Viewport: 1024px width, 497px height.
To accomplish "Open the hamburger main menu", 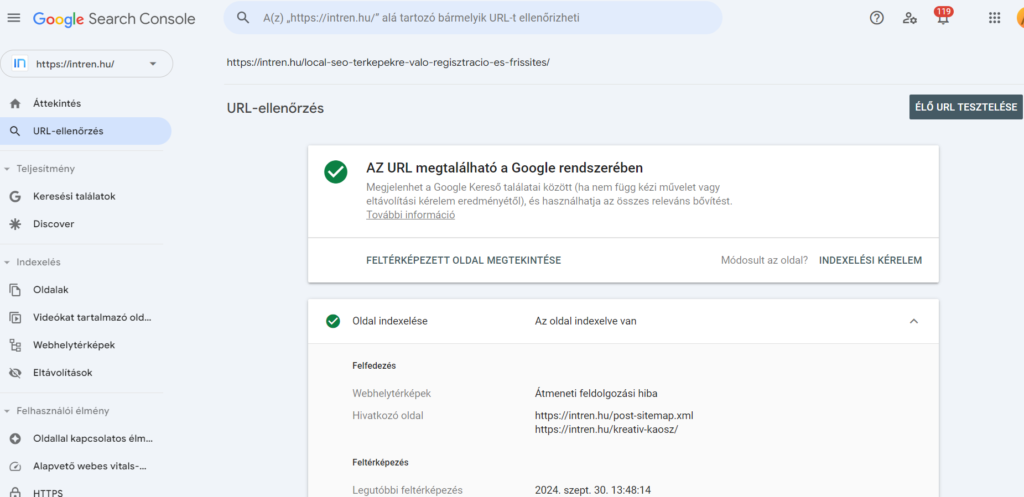I will click(14, 18).
